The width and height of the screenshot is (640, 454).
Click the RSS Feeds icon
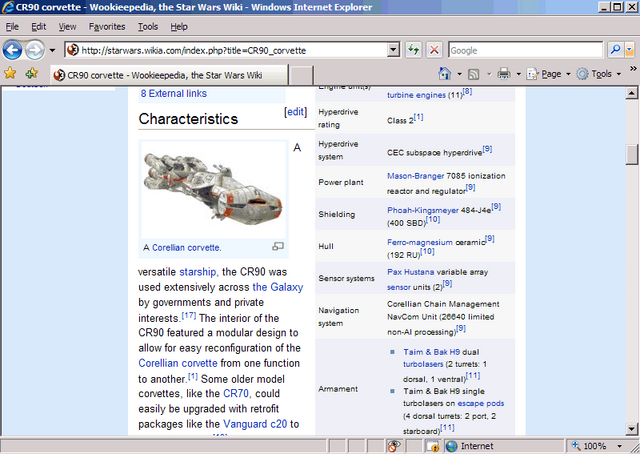click(473, 74)
